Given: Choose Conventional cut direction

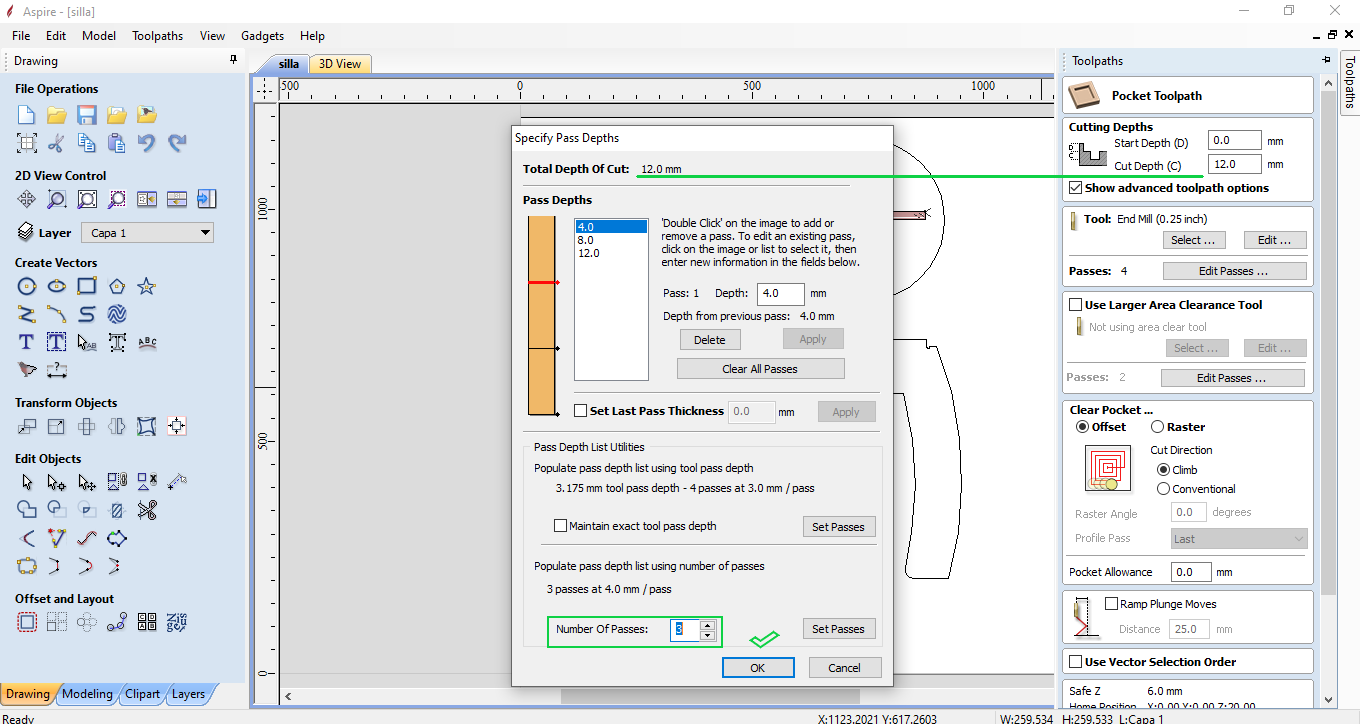Looking at the screenshot, I should pyautogui.click(x=1163, y=489).
